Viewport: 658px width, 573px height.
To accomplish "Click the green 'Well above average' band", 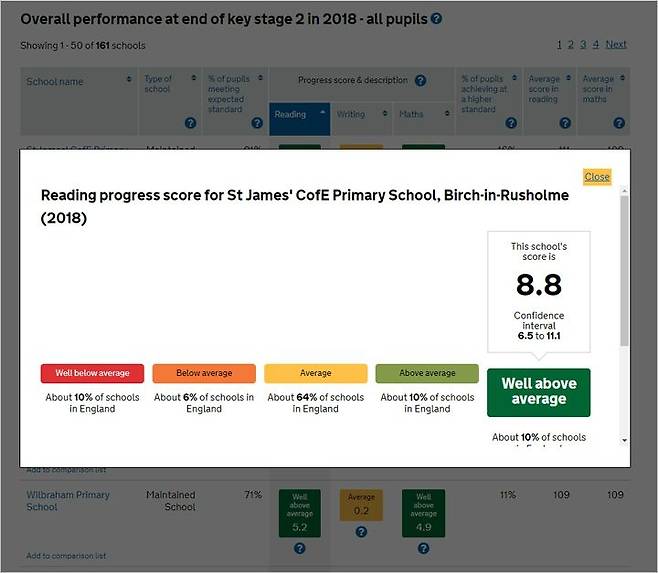I will click(538, 391).
